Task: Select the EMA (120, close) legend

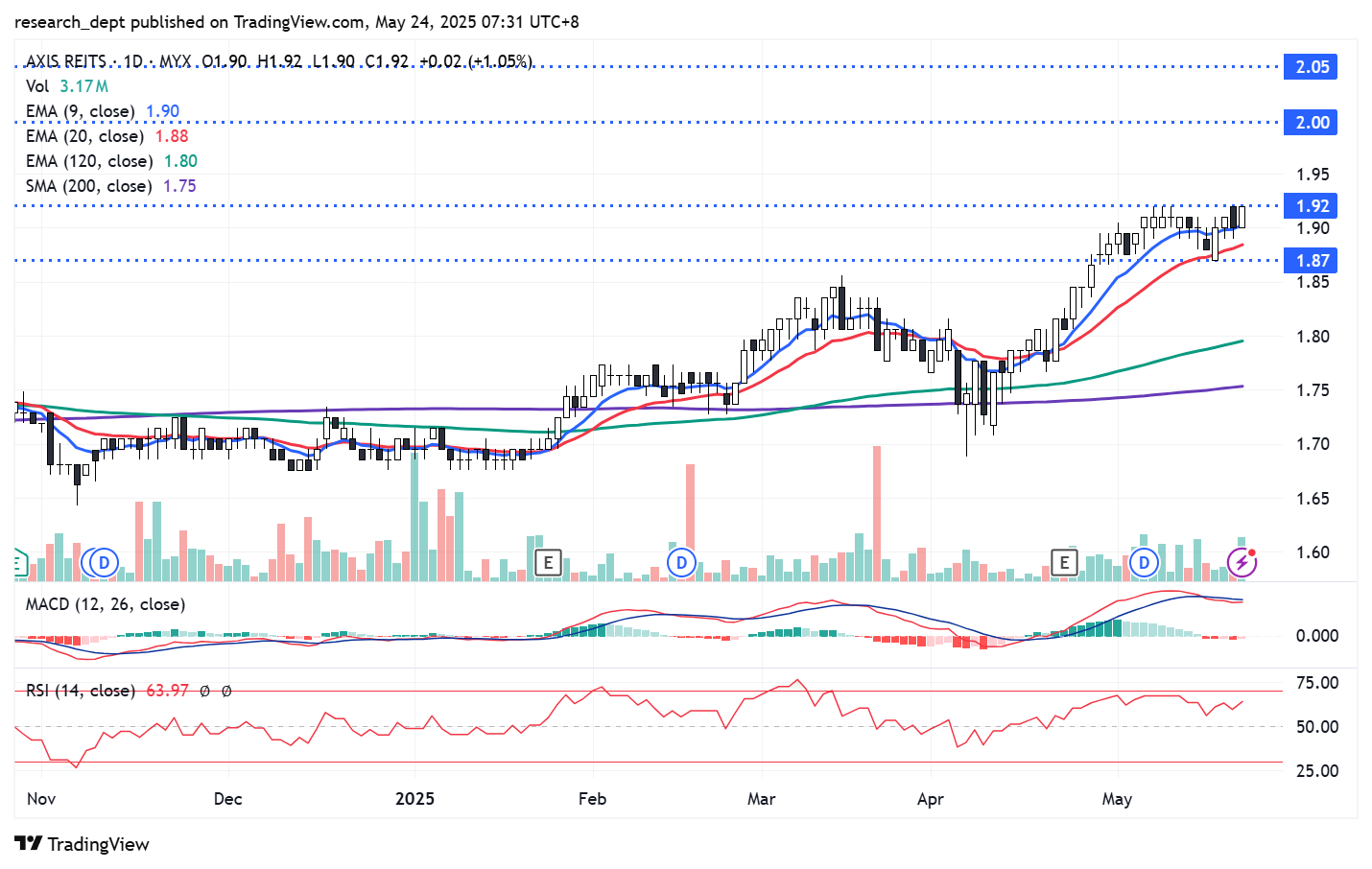Action: pyautogui.click(x=111, y=161)
